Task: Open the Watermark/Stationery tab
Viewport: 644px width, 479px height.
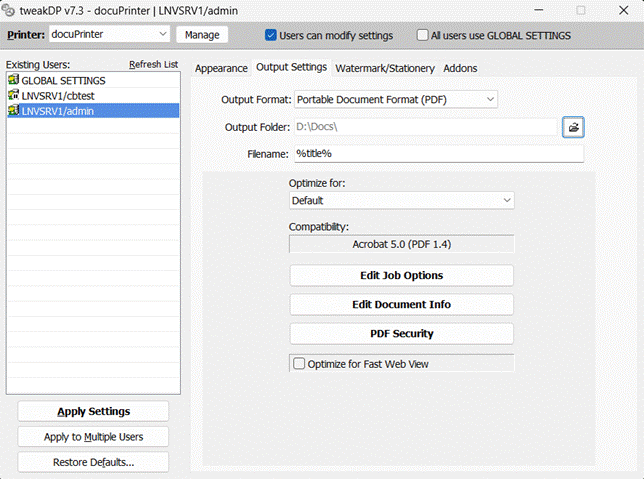Action: [x=385, y=68]
